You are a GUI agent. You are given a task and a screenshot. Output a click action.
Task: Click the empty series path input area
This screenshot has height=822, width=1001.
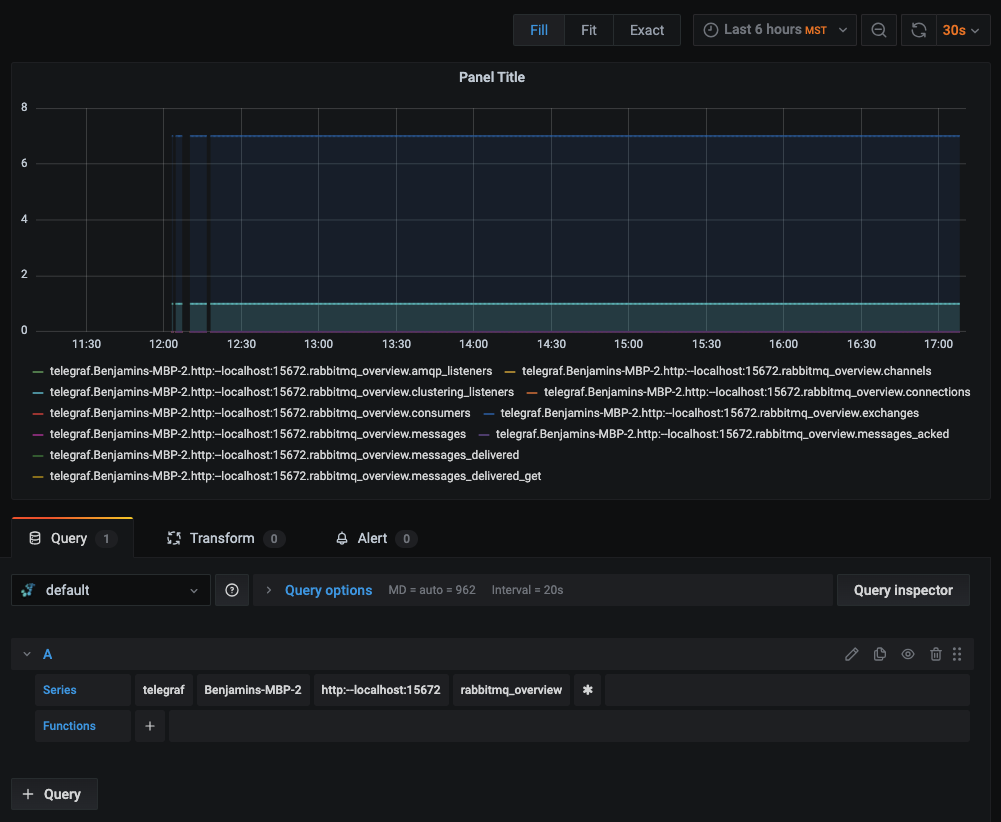coord(787,690)
